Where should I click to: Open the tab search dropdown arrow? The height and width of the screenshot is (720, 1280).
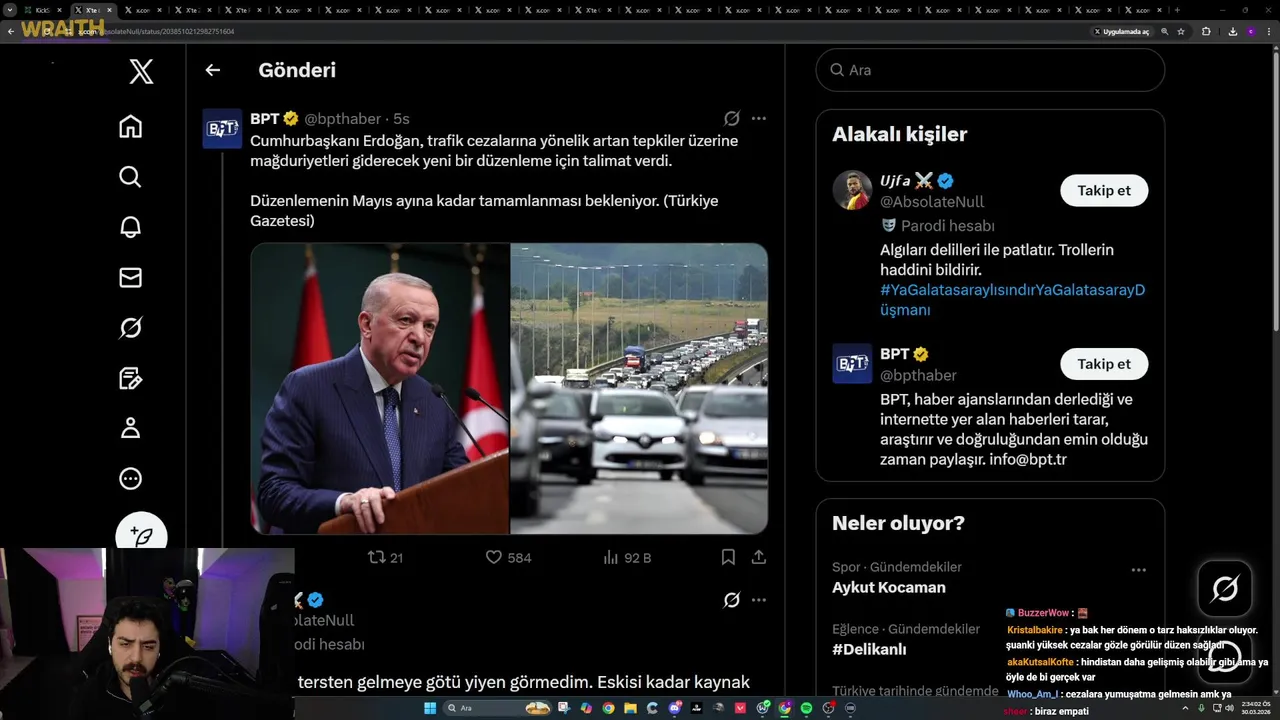tap(10, 10)
